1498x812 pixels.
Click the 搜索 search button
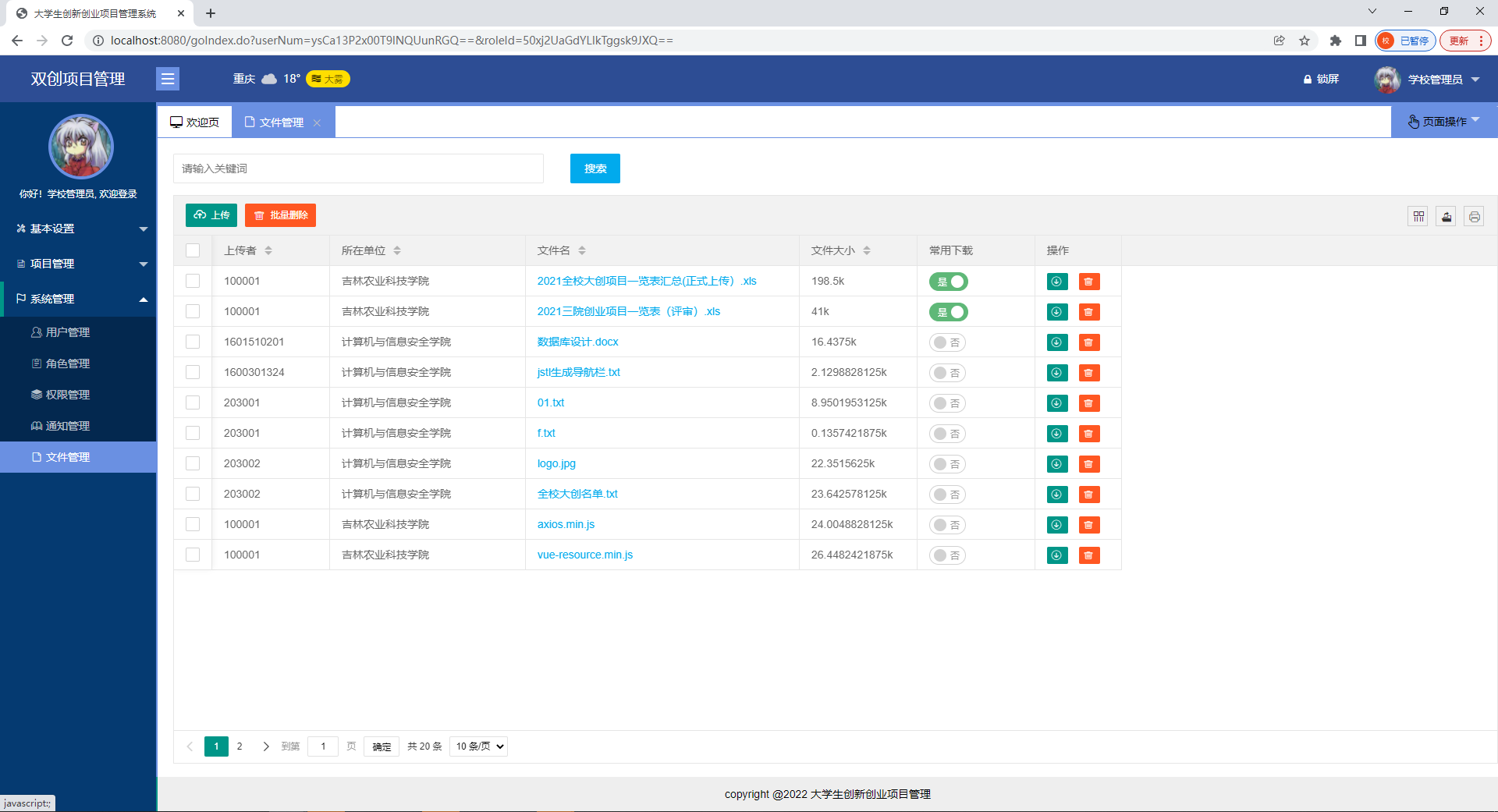click(595, 168)
